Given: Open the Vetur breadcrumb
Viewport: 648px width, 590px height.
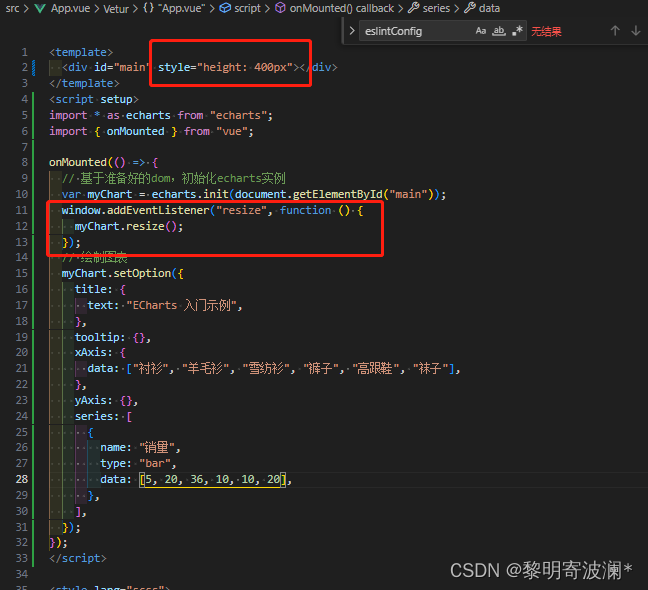Looking at the screenshot, I should (116, 9).
